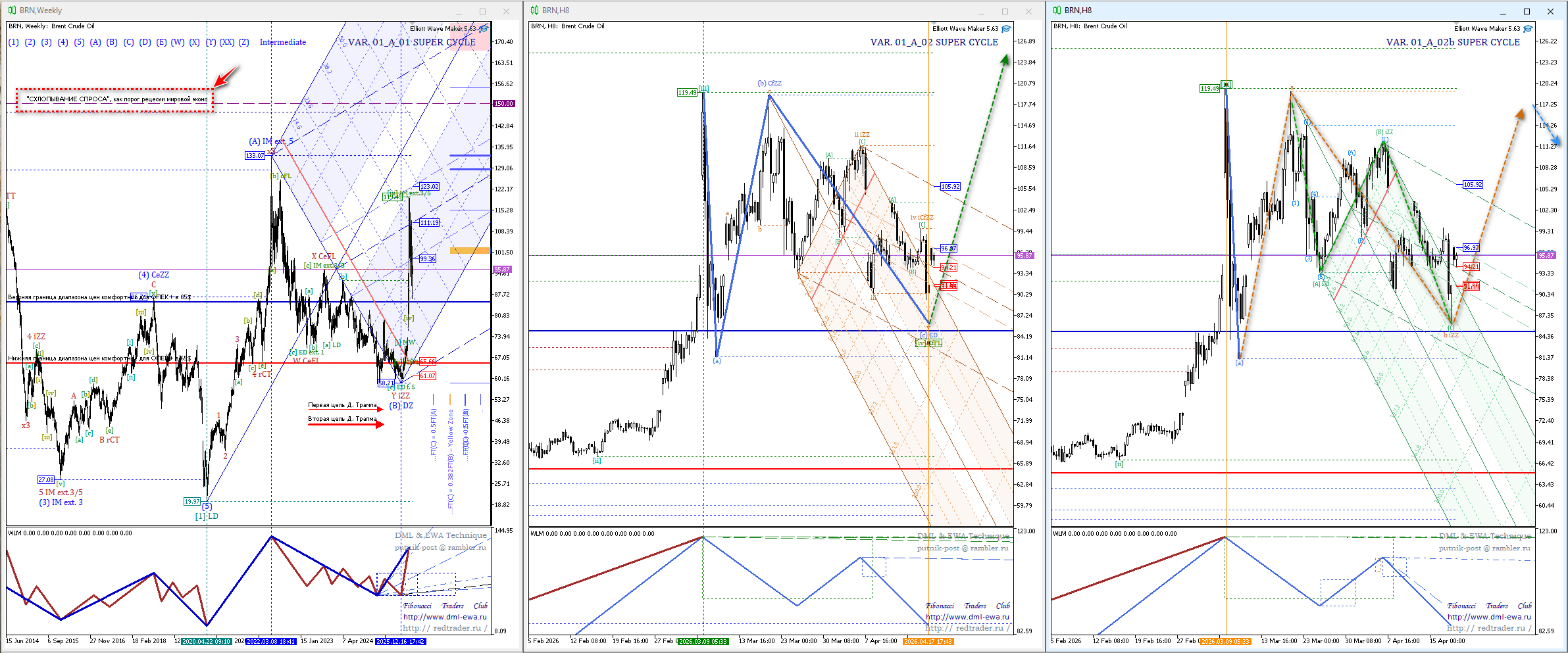This screenshot has width=1568, height=653.
Task: Click the Elliott Wave Maker cap icon on Weekly chart
Action: pyautogui.click(x=484, y=29)
